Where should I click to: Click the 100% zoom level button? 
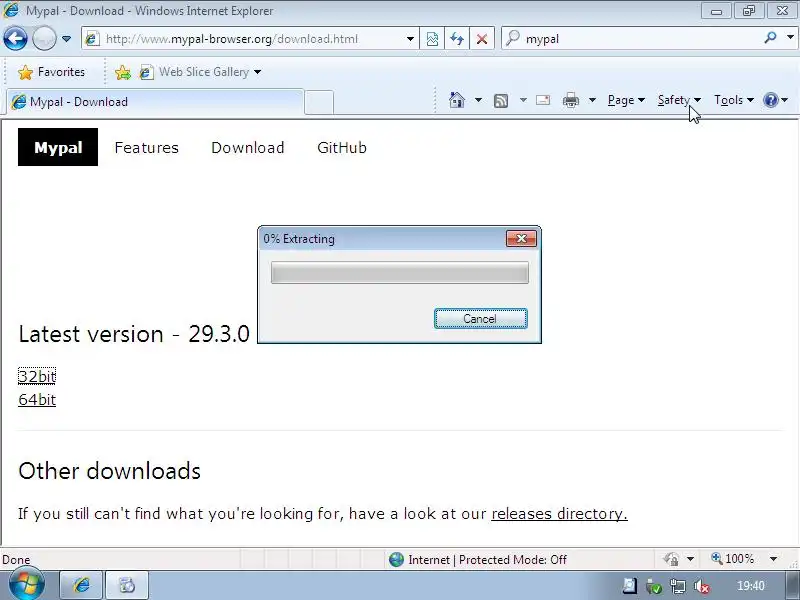733,559
